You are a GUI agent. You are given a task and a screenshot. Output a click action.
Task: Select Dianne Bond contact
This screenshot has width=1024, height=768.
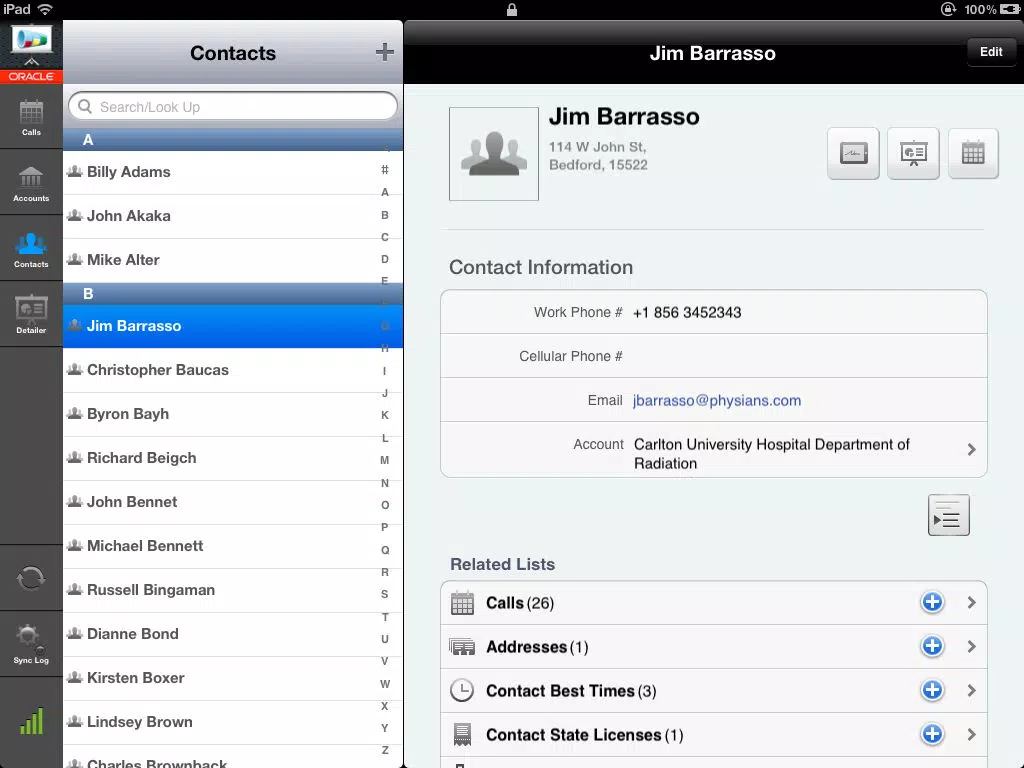coord(233,634)
